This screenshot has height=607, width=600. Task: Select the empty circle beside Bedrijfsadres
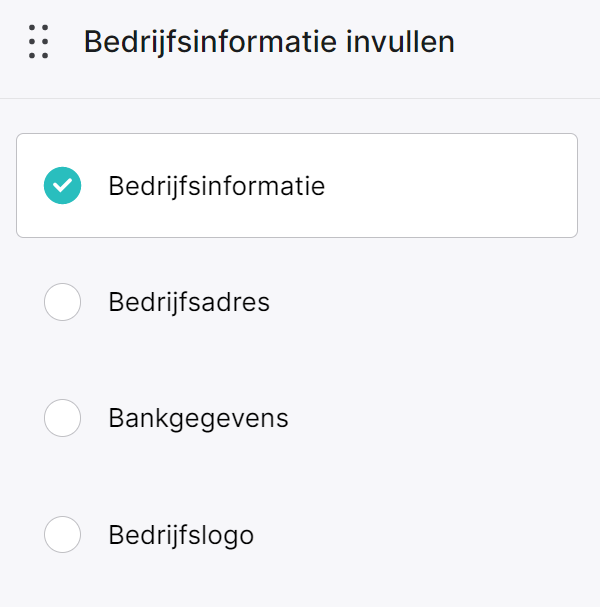coord(62,302)
